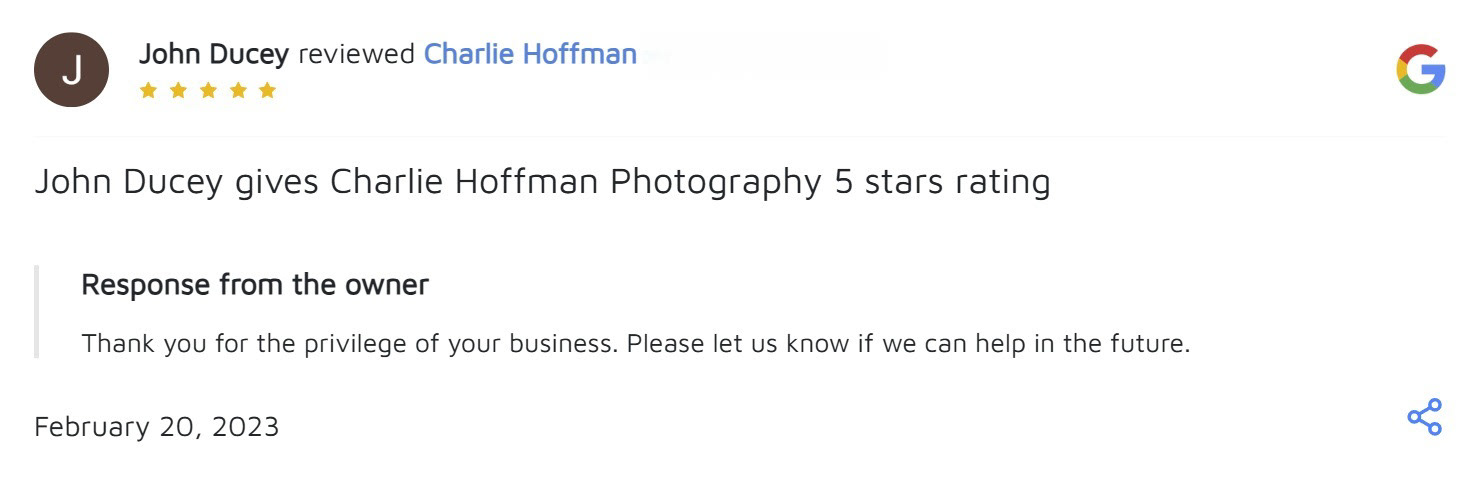1478x478 pixels.
Task: Select the fourth rating star
Action: click(x=237, y=91)
